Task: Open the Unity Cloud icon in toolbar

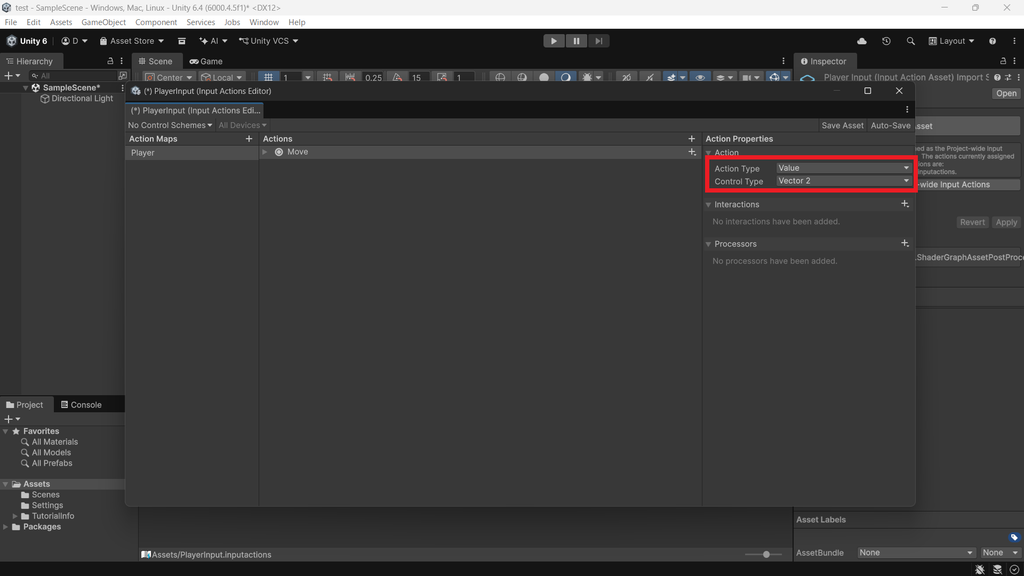Action: click(x=862, y=41)
